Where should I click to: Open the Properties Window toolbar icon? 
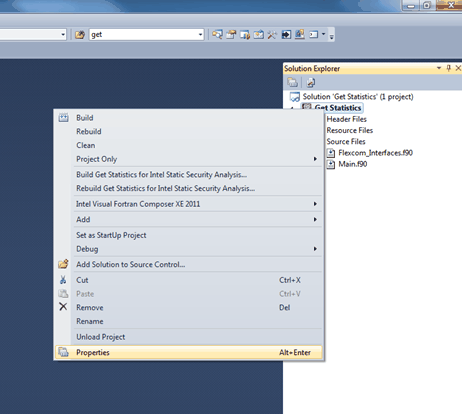pyautogui.click(x=231, y=34)
